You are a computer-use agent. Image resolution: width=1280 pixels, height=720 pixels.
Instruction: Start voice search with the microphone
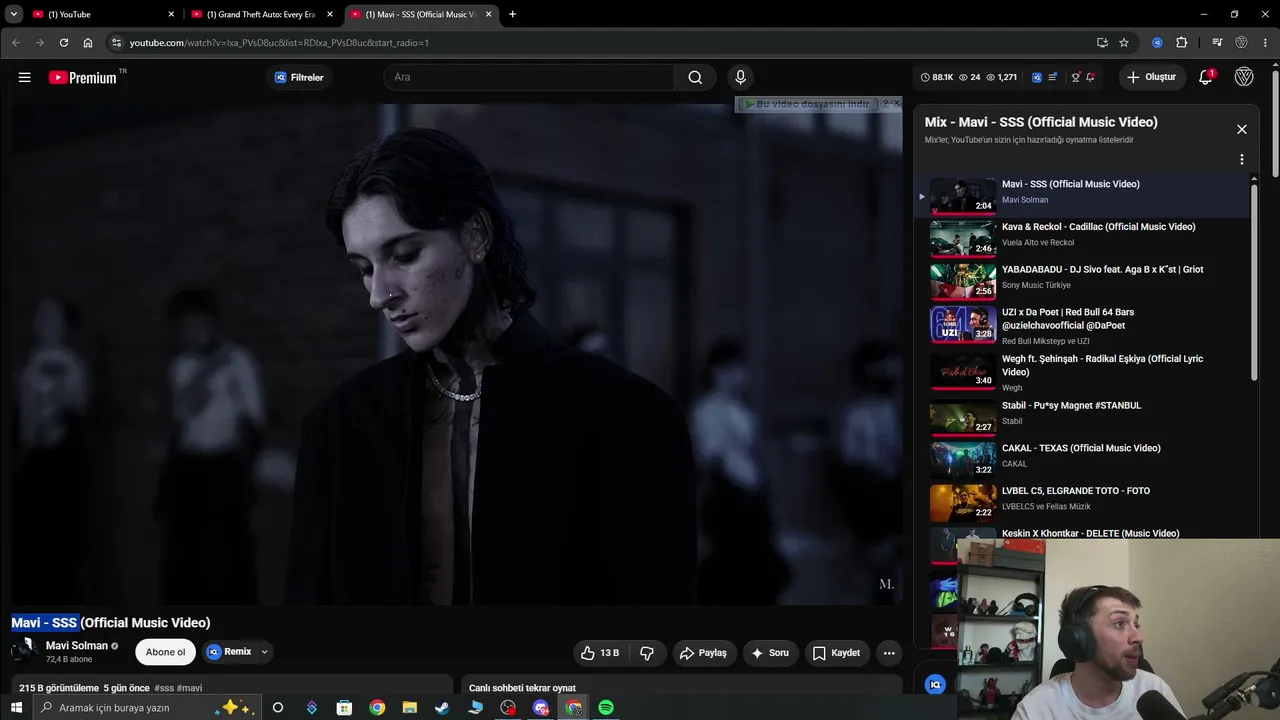(740, 77)
